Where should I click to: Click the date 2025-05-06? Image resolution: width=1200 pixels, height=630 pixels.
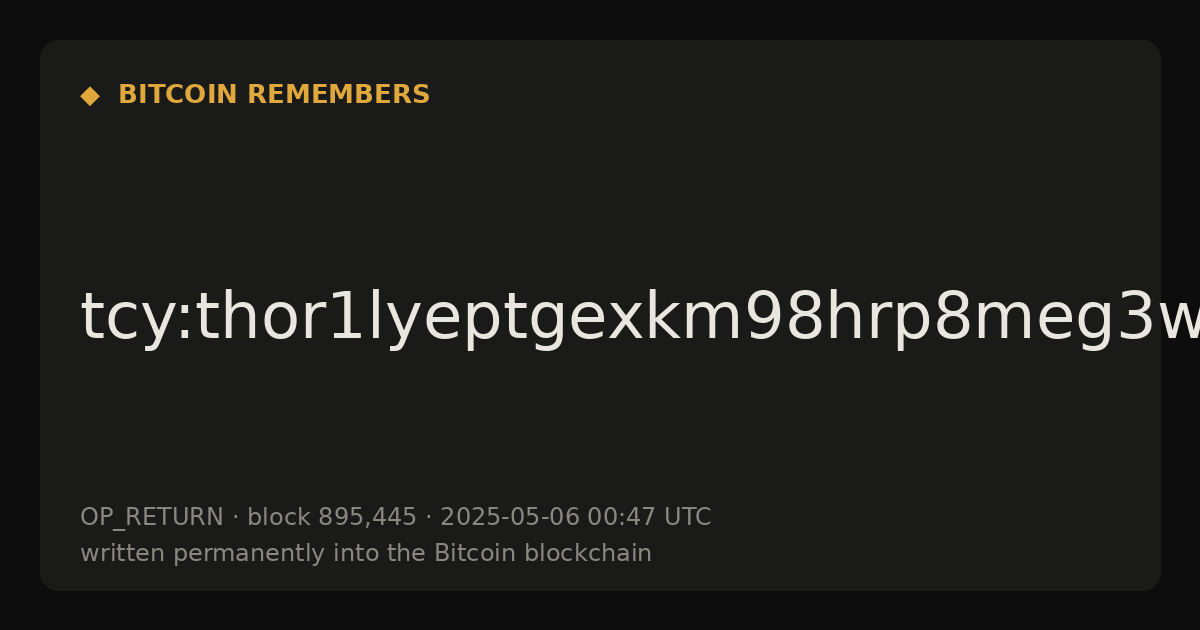click(510, 517)
